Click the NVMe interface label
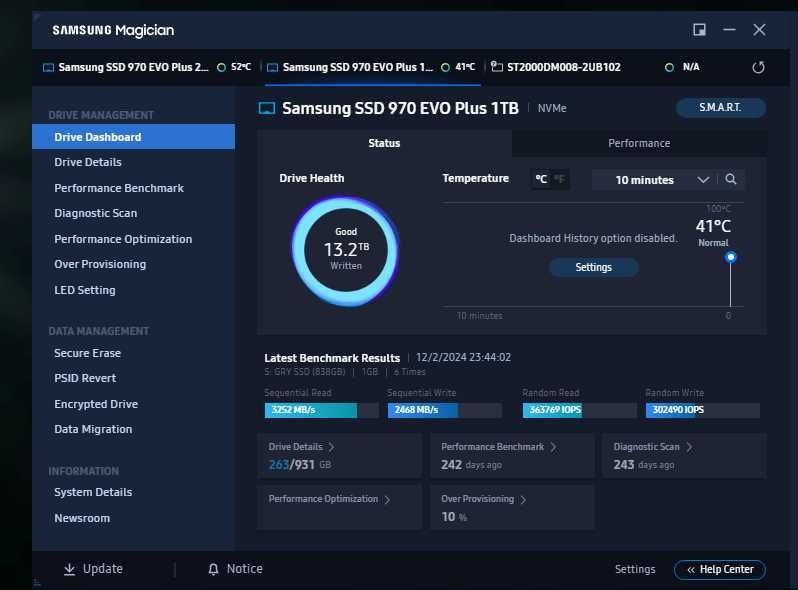The image size is (798, 590). point(552,108)
